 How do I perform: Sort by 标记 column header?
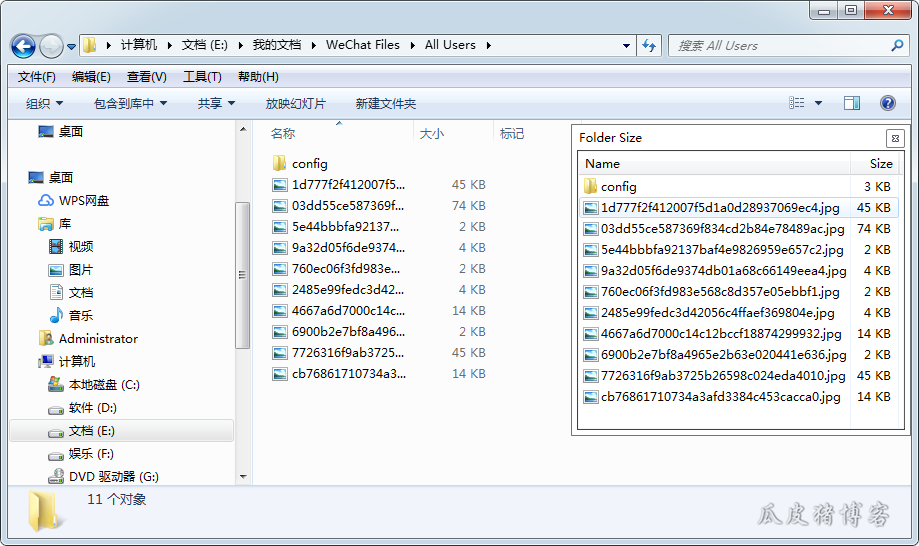512,134
